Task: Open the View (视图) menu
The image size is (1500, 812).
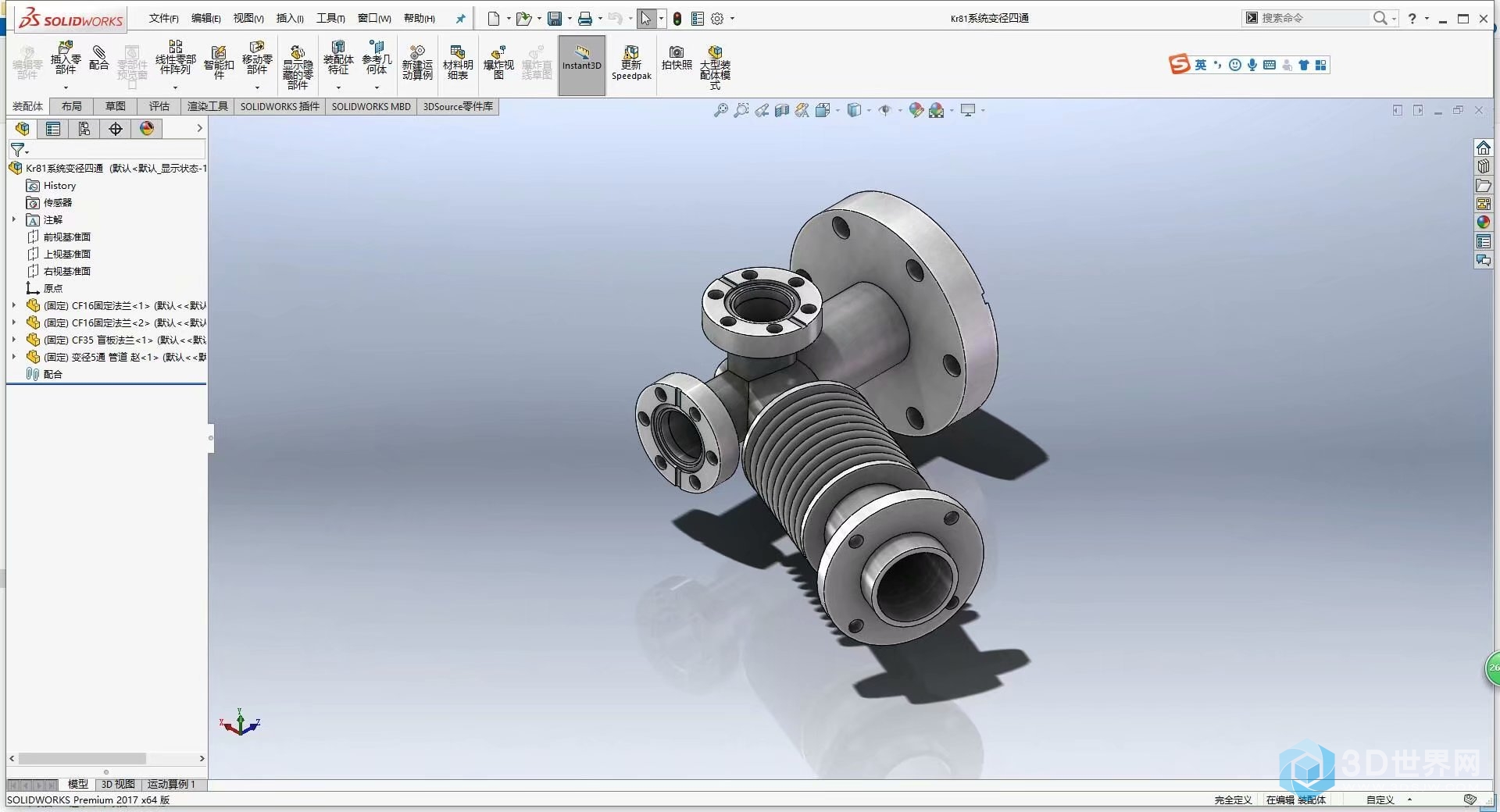Action: click(248, 19)
